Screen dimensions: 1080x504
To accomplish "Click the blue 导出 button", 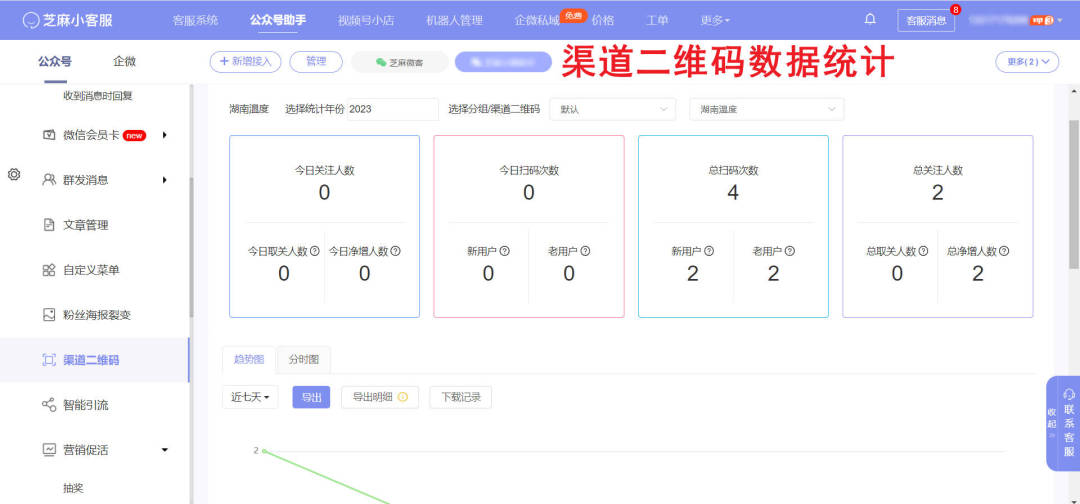I will point(311,397).
